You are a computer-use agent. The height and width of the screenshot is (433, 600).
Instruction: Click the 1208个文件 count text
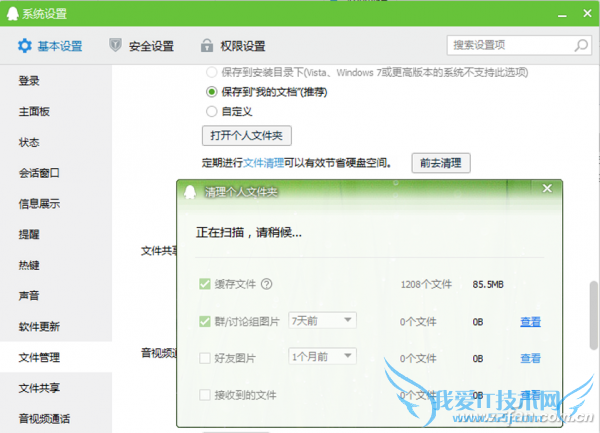coord(426,284)
